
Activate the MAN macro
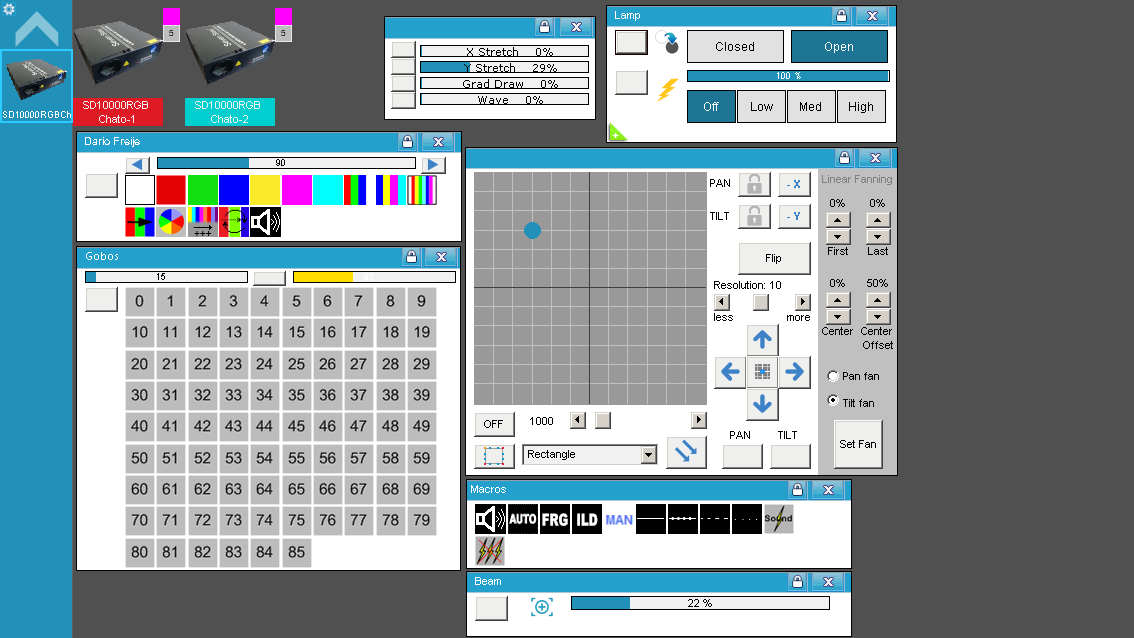(619, 519)
